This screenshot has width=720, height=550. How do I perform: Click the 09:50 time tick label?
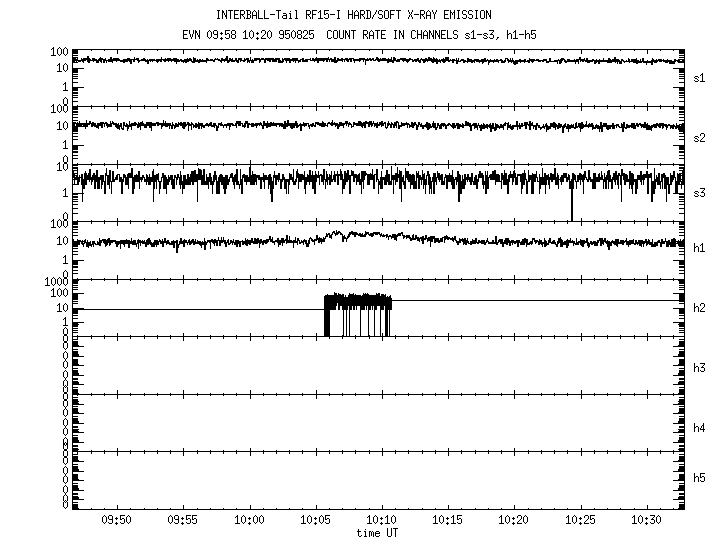click(x=116, y=520)
